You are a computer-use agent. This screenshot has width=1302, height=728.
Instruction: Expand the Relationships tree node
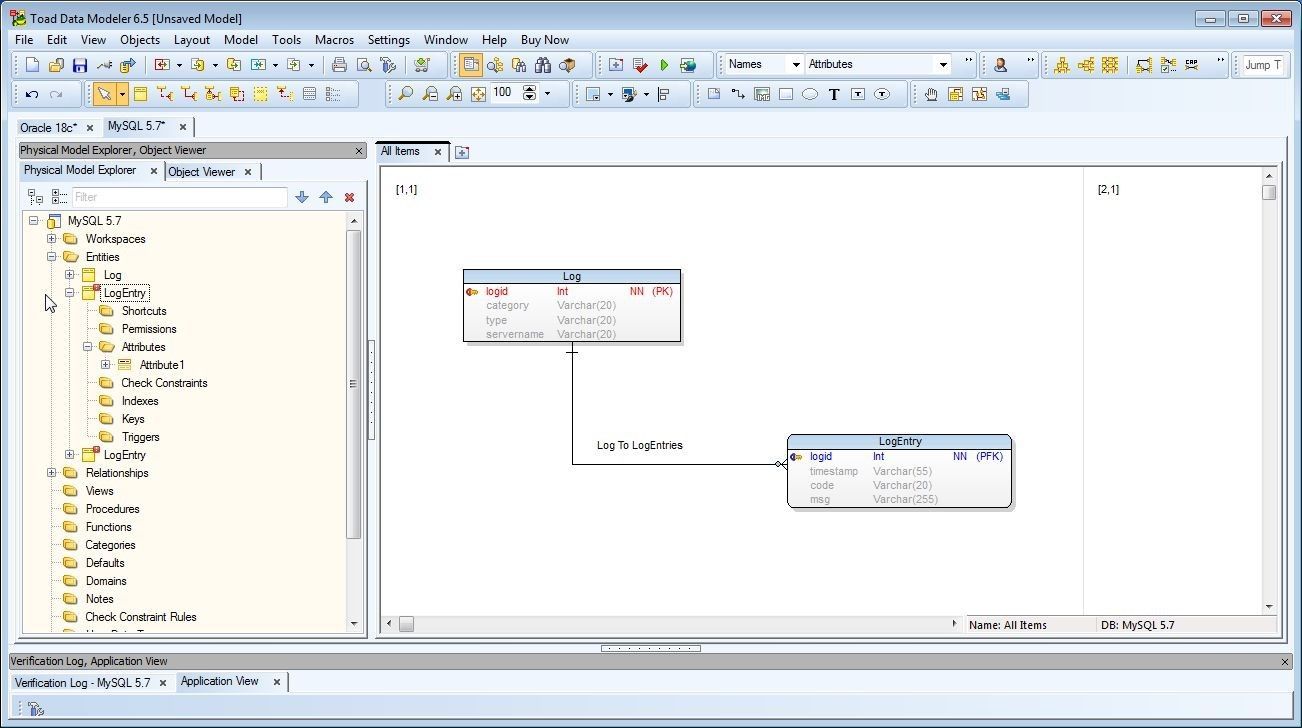click(52, 473)
